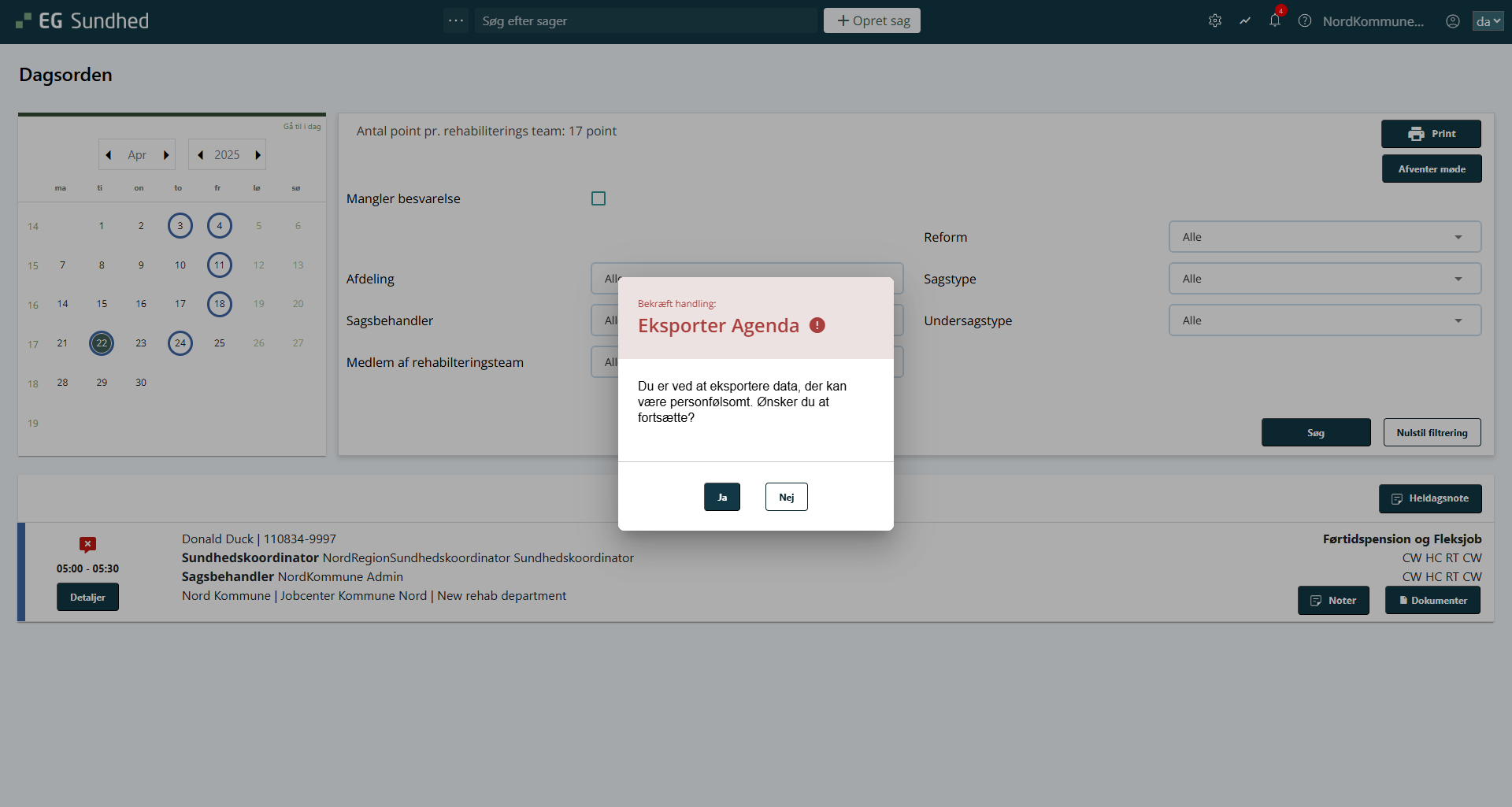Expand the Reform dropdown

[x=1325, y=237]
